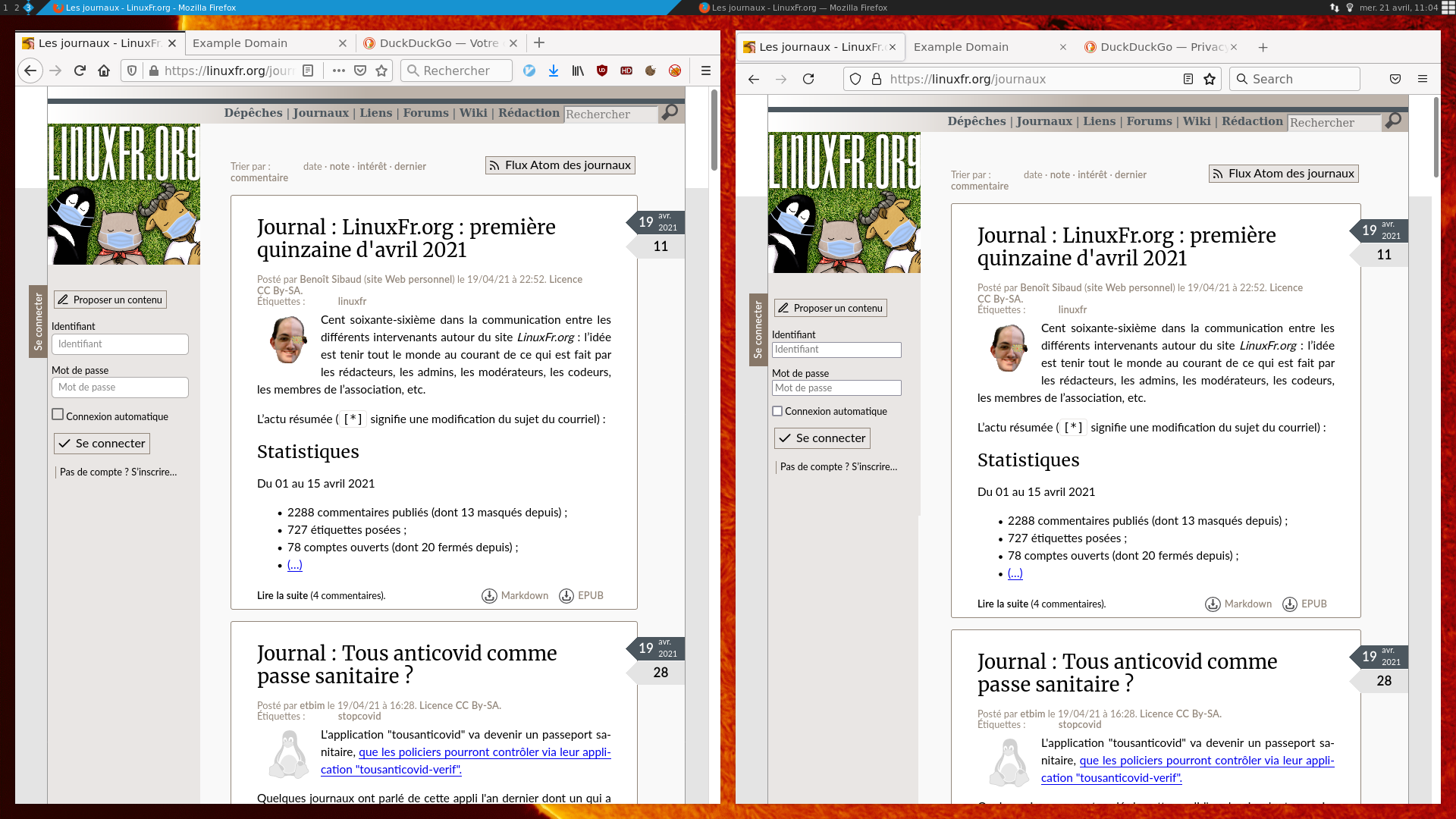Open hamburger menu in right Firefox window
Viewport: 1456px width, 819px height.
click(x=1423, y=79)
